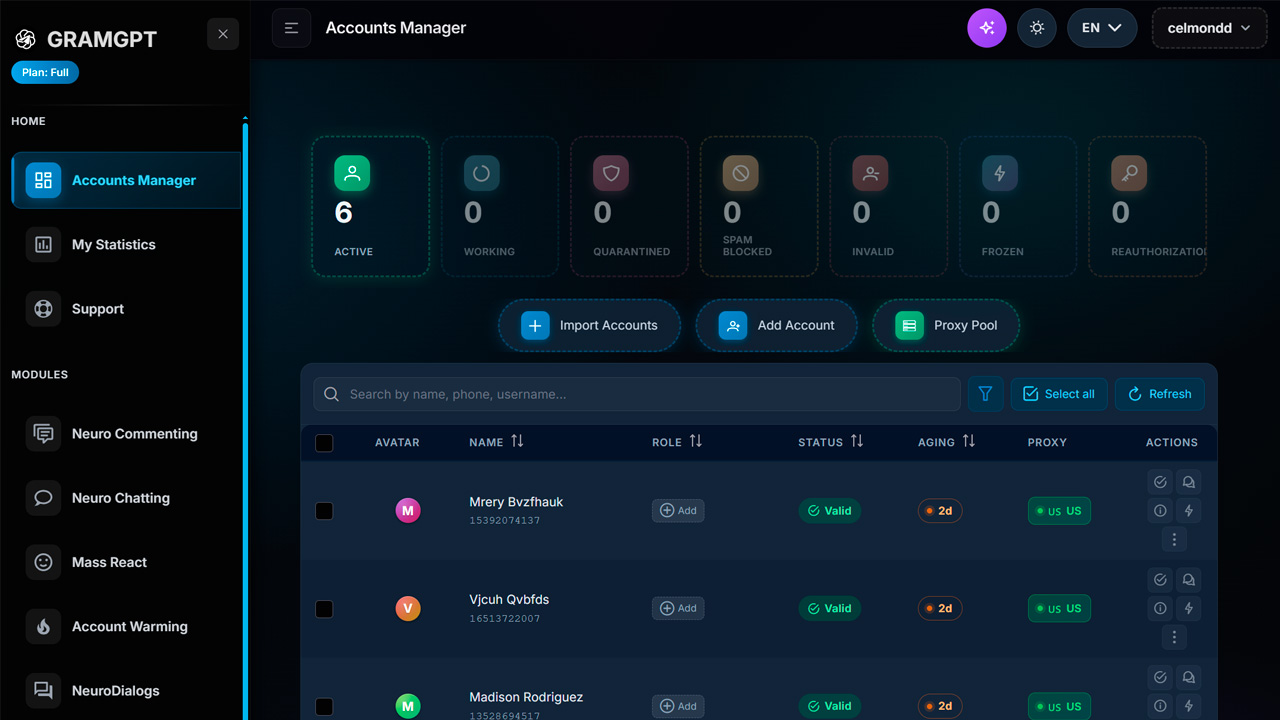
Task: Click the Spam Blocked status card
Action: click(x=759, y=206)
